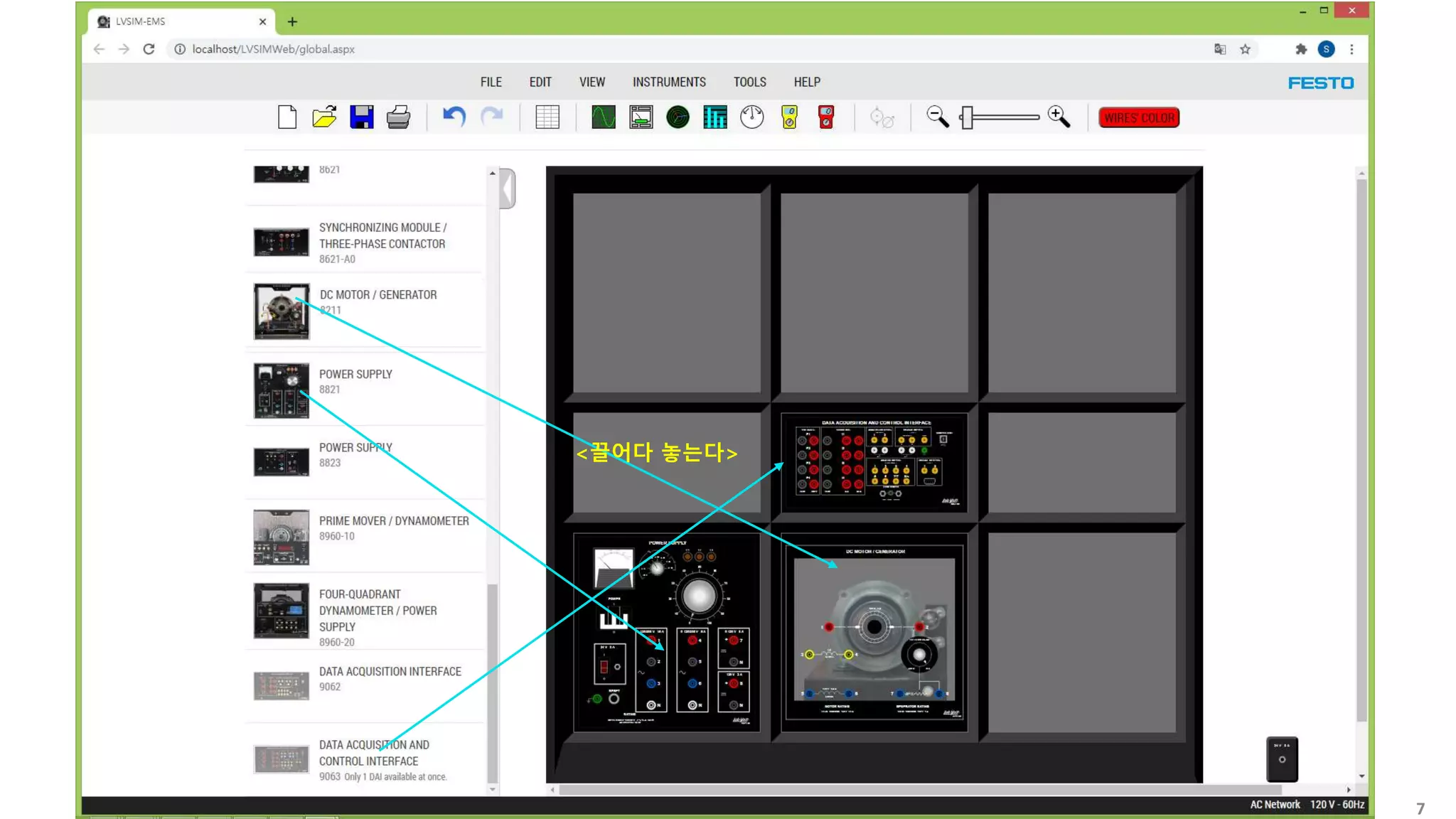This screenshot has height=819, width=1456.
Task: Open the INSTRUMENTS menu
Action: pos(668,82)
